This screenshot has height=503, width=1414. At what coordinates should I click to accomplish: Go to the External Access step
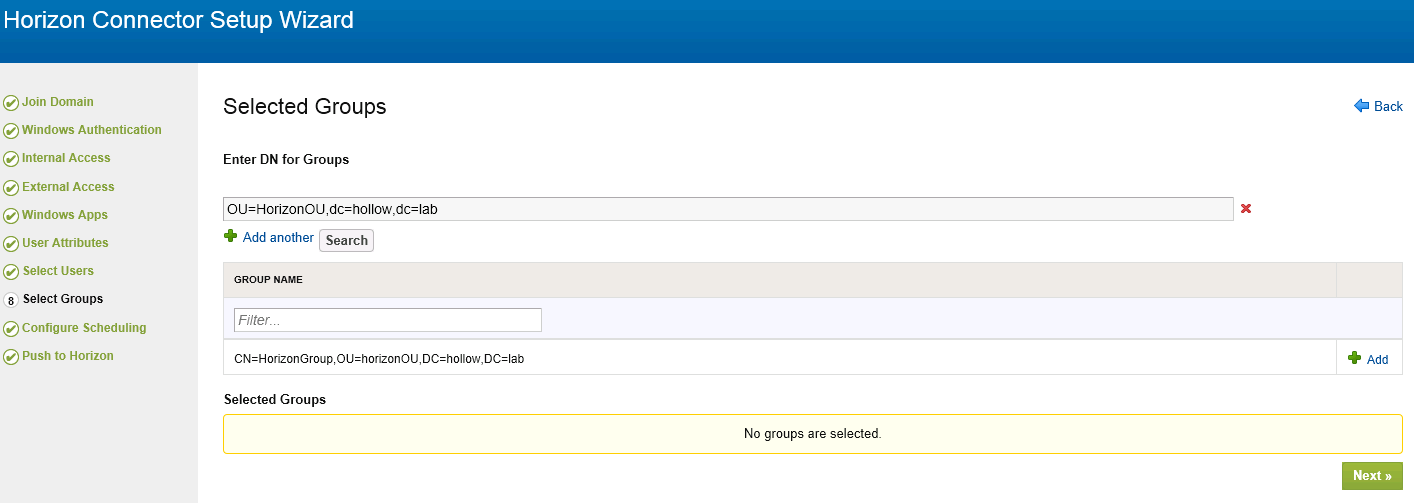(x=68, y=187)
